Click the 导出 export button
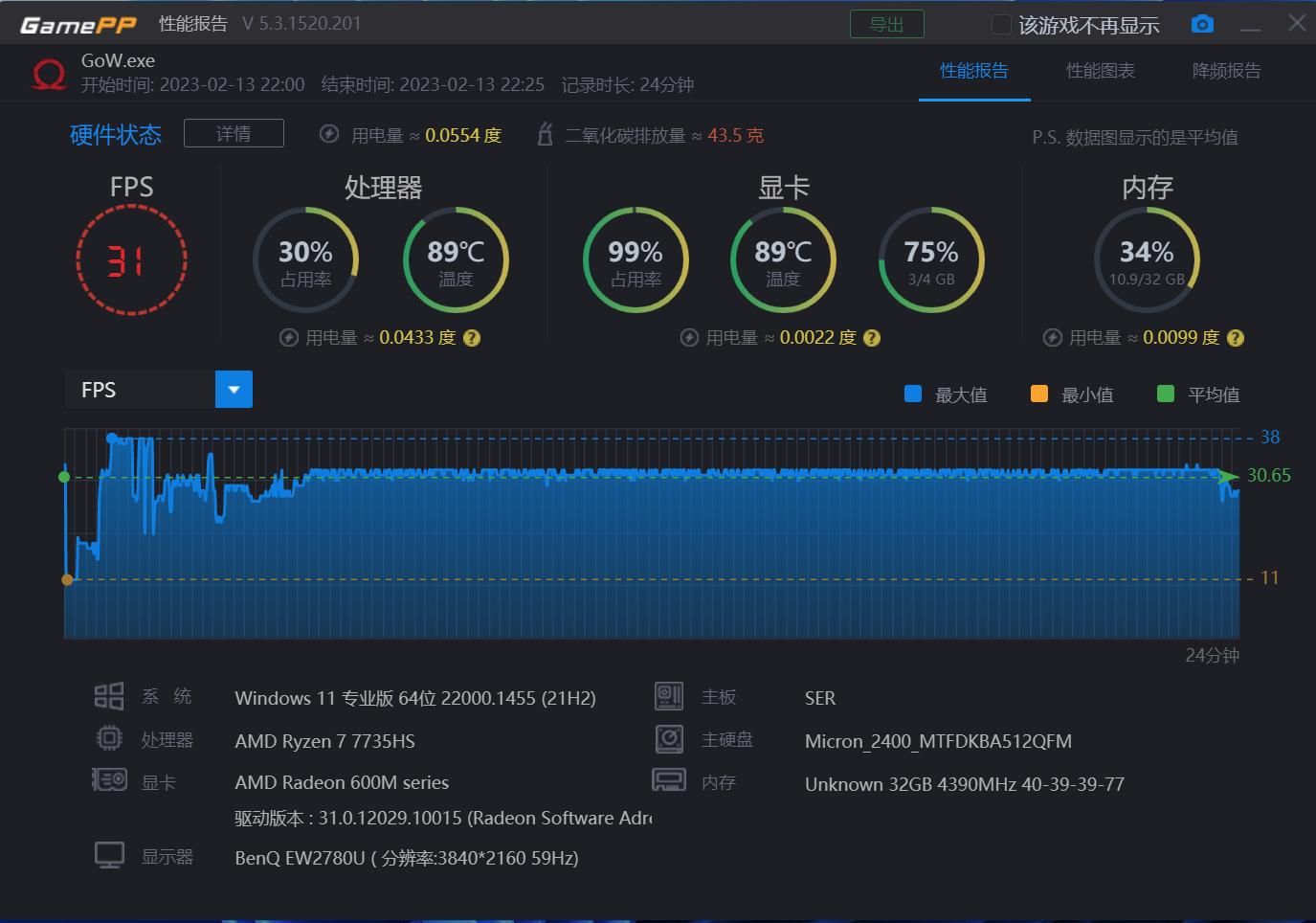The width and height of the screenshot is (1316, 923). [886, 24]
